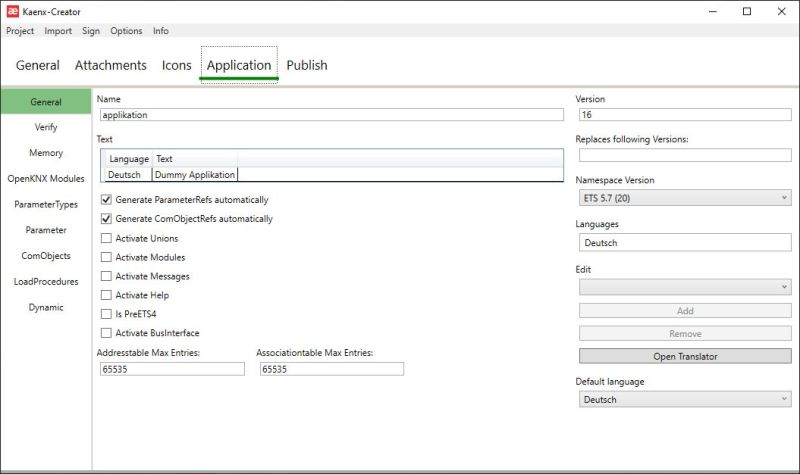Open the ComObjects sidebar section
Image resolution: width=800 pixels, height=474 pixels.
click(x=46, y=256)
